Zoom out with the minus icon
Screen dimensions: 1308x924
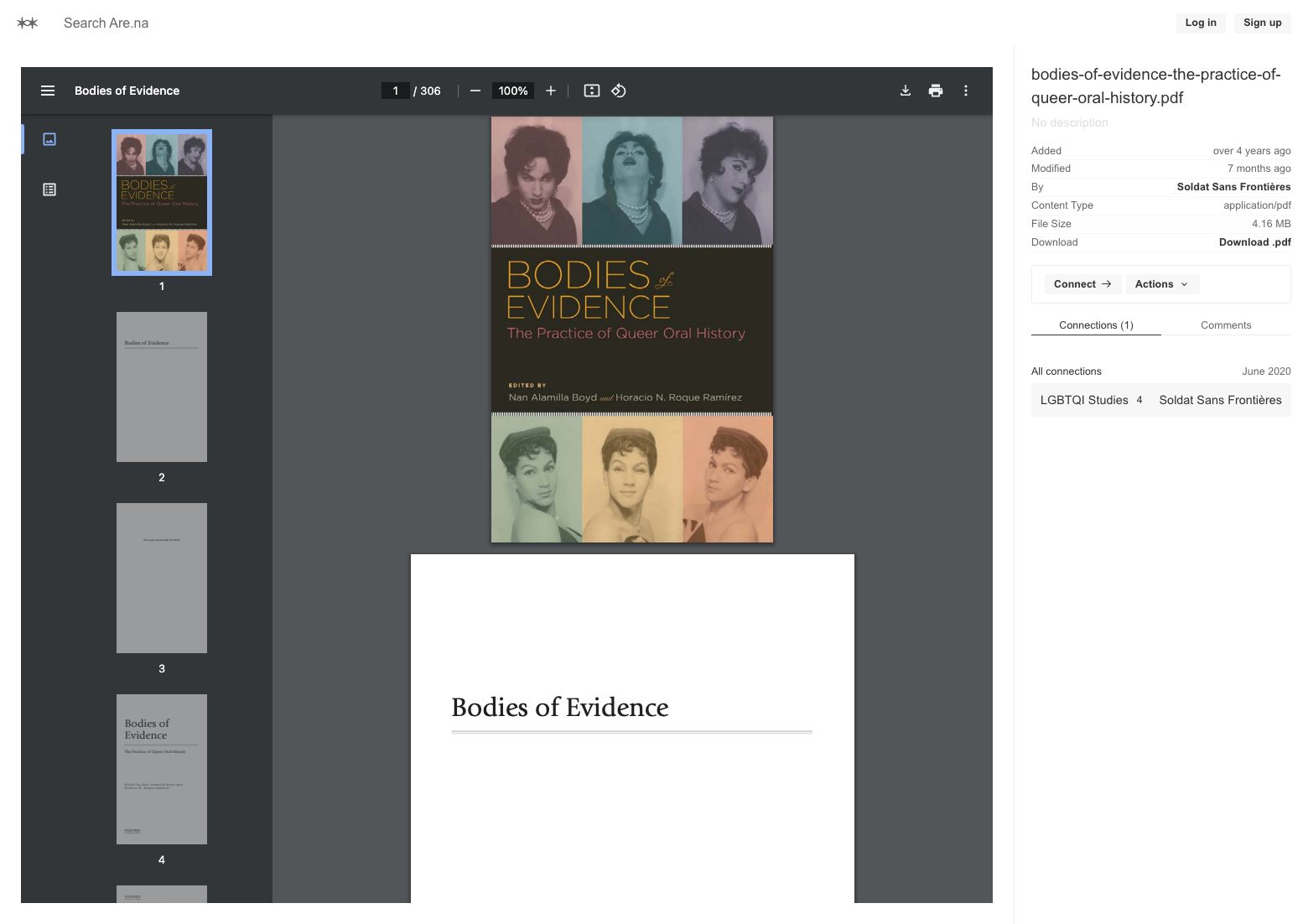475,91
